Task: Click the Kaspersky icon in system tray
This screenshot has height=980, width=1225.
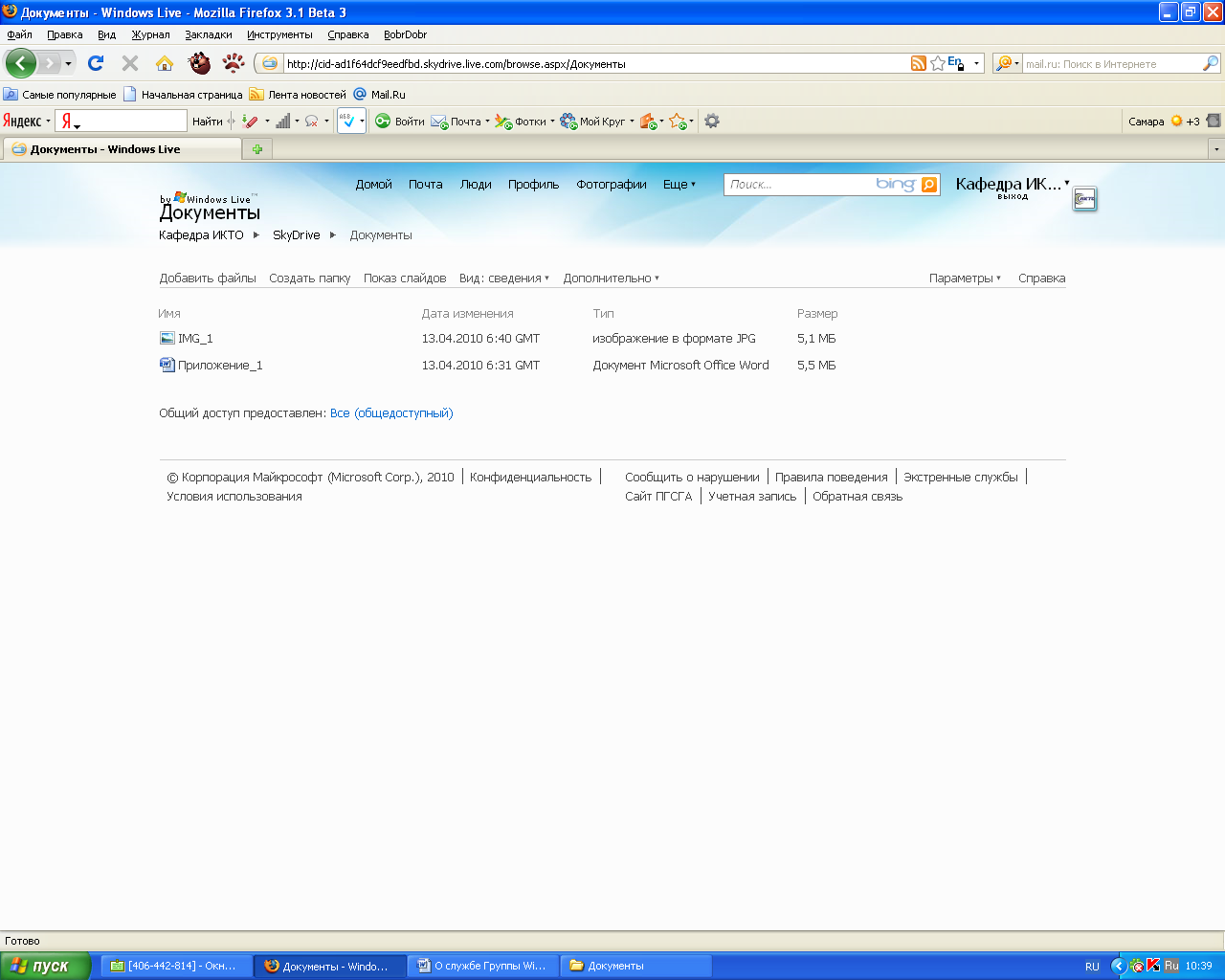Action: (1153, 966)
